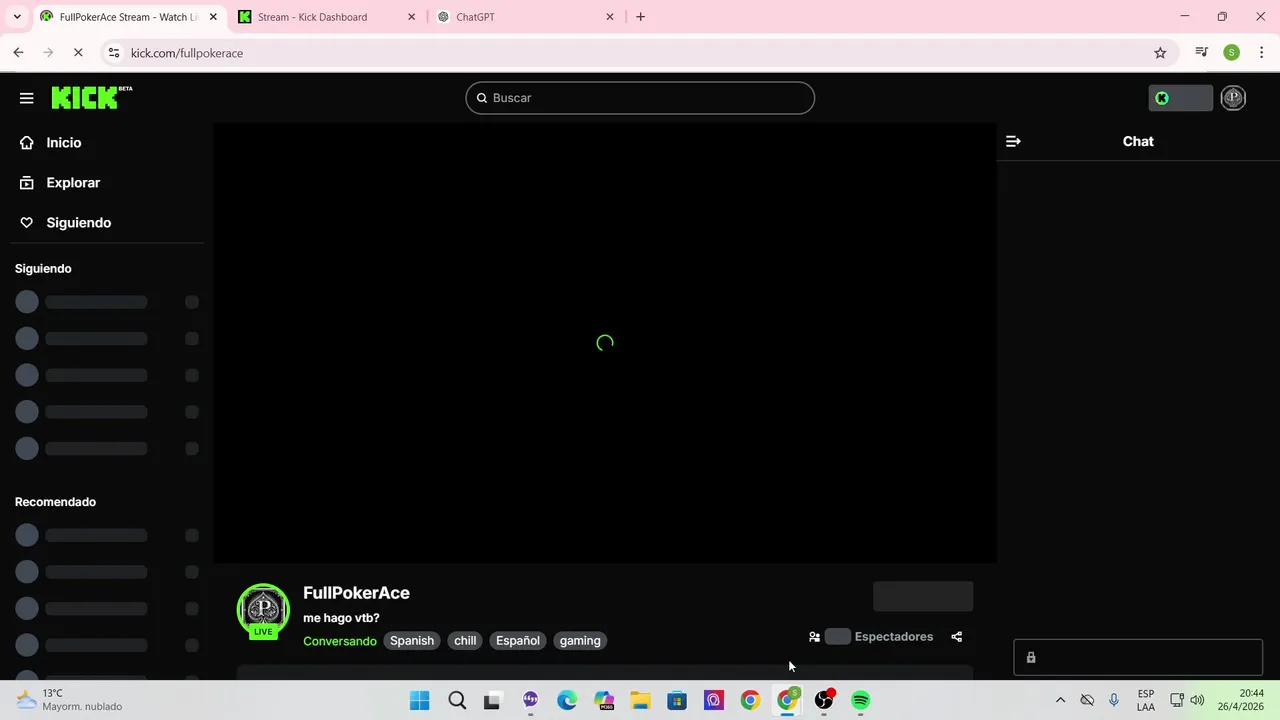Open the Chrome profile S avatar
This screenshot has height=720, width=1280.
click(x=1232, y=53)
